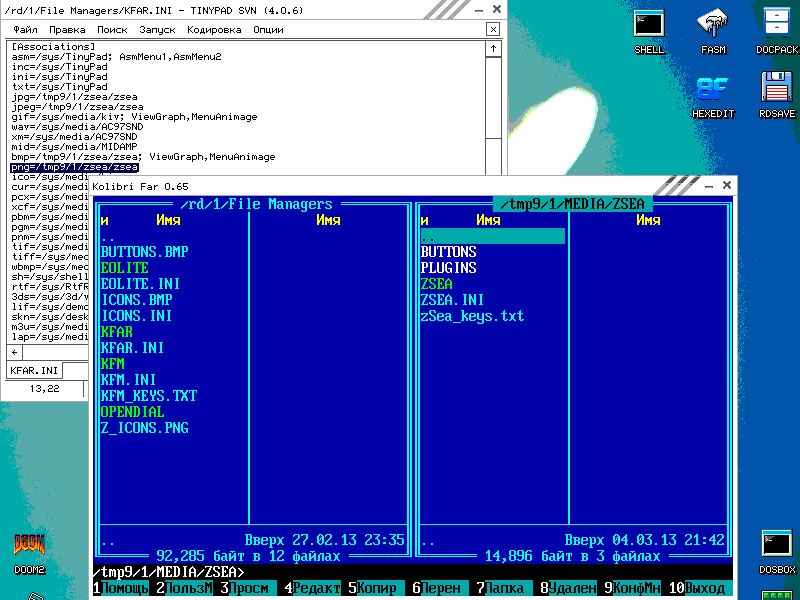Open the Поиск menu
Screen dimensions: 800x600
pyautogui.click(x=112, y=29)
